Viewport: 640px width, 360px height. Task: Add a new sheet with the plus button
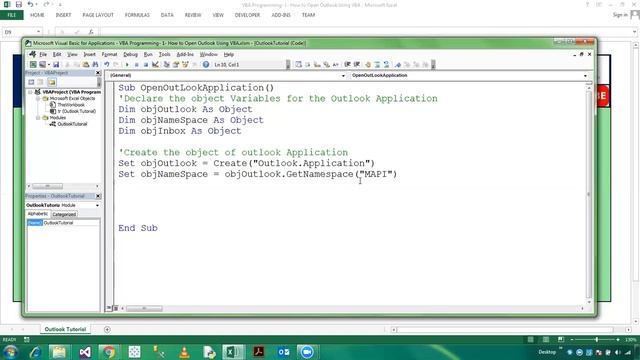tap(107, 329)
